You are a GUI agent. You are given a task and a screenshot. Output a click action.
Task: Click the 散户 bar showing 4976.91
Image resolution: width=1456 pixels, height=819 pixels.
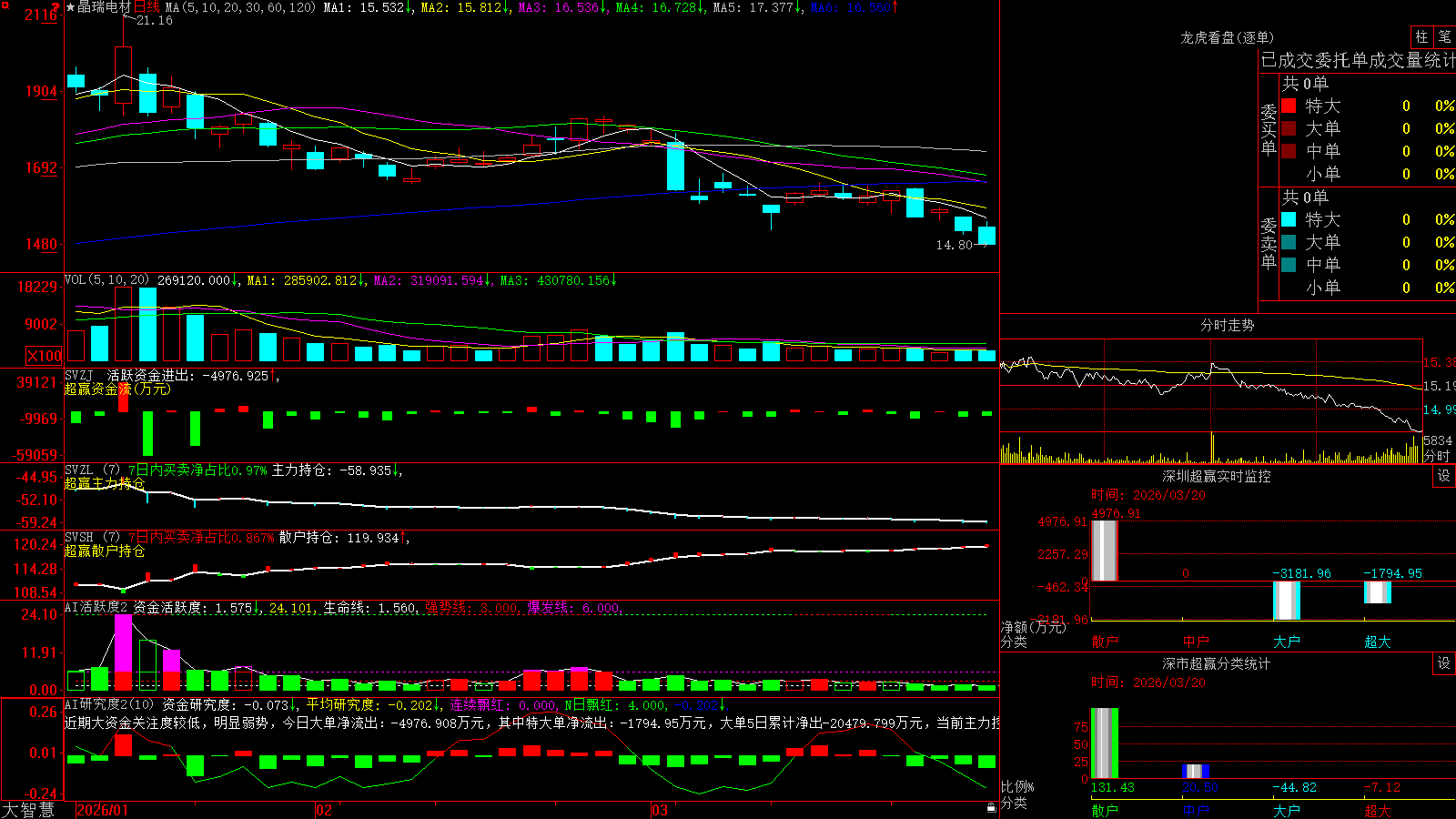click(x=1105, y=551)
